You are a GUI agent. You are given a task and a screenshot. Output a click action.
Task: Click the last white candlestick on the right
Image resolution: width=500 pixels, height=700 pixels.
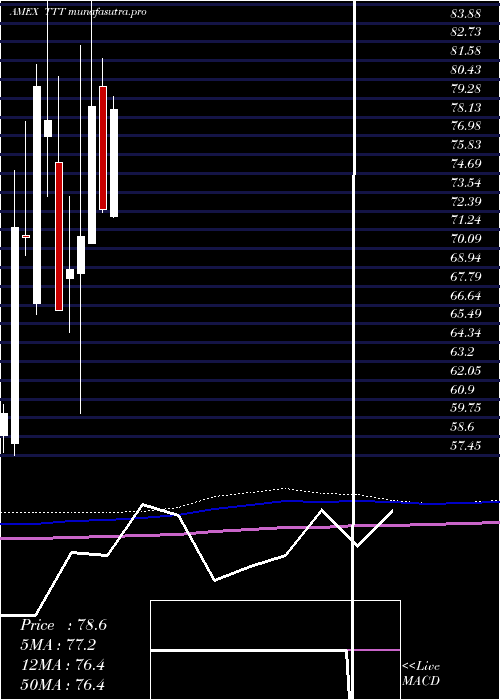(x=114, y=163)
